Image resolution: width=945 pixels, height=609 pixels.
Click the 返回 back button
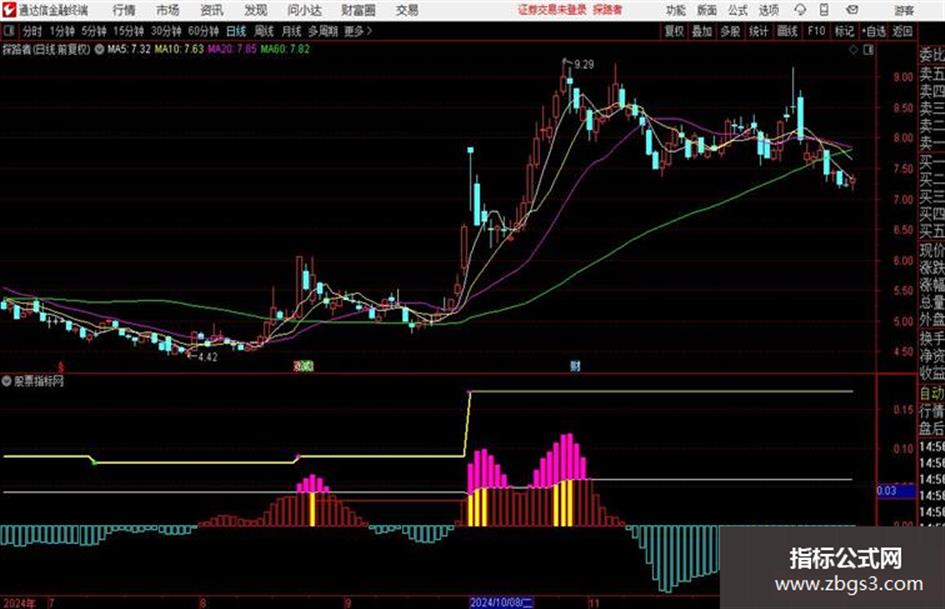point(902,31)
